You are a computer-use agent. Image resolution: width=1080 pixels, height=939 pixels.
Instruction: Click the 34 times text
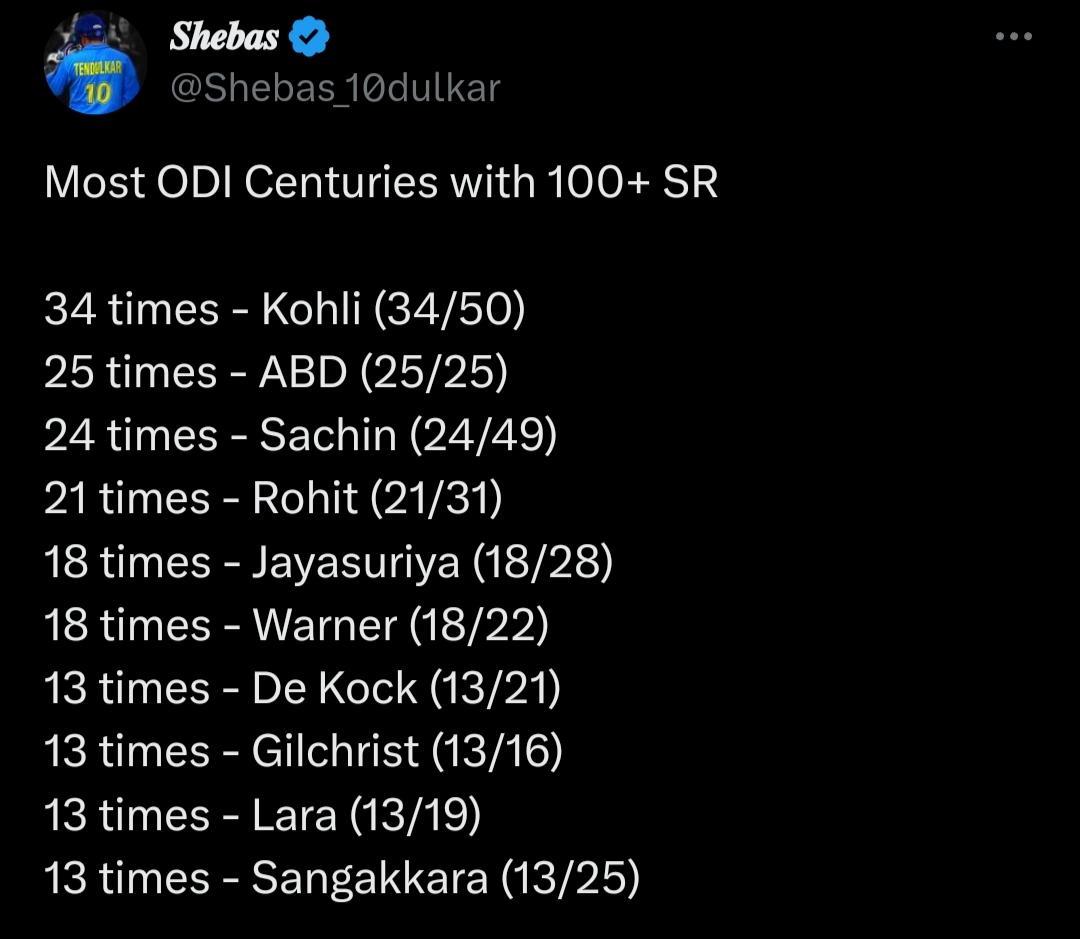coord(132,308)
